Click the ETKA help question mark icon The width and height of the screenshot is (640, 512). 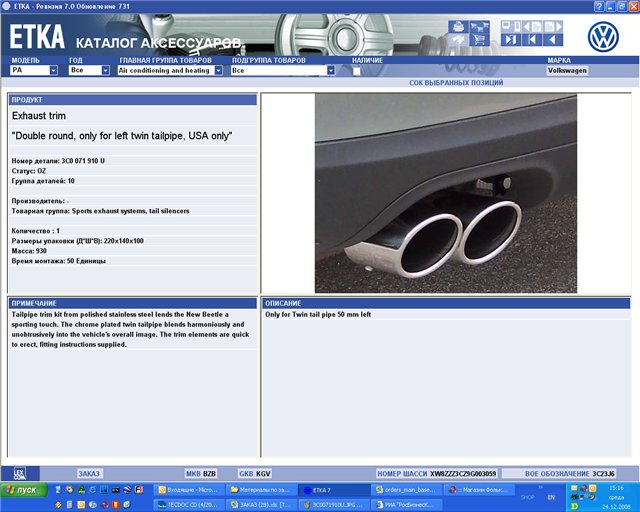(x=599, y=6)
